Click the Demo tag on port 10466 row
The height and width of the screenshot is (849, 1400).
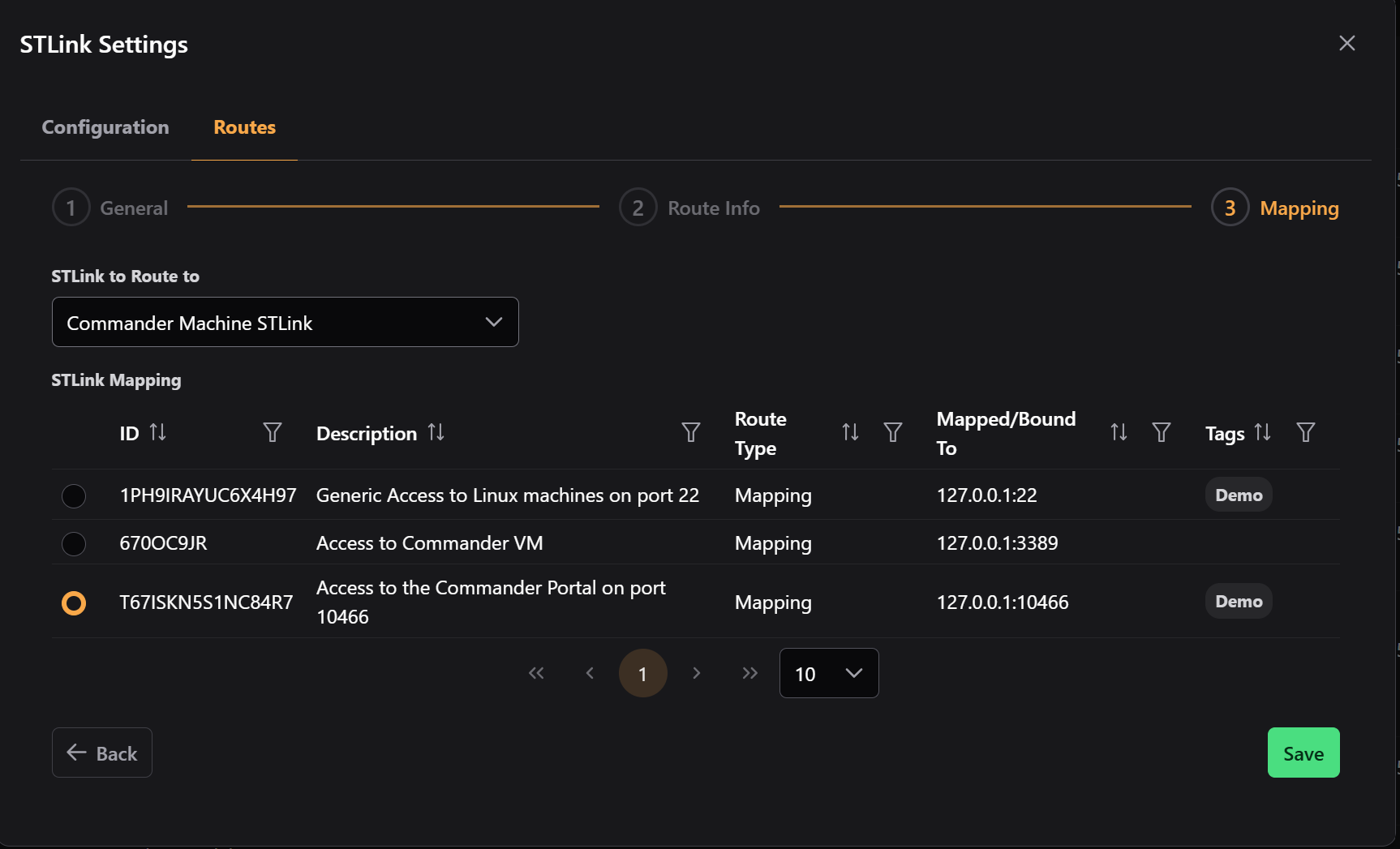(x=1239, y=601)
